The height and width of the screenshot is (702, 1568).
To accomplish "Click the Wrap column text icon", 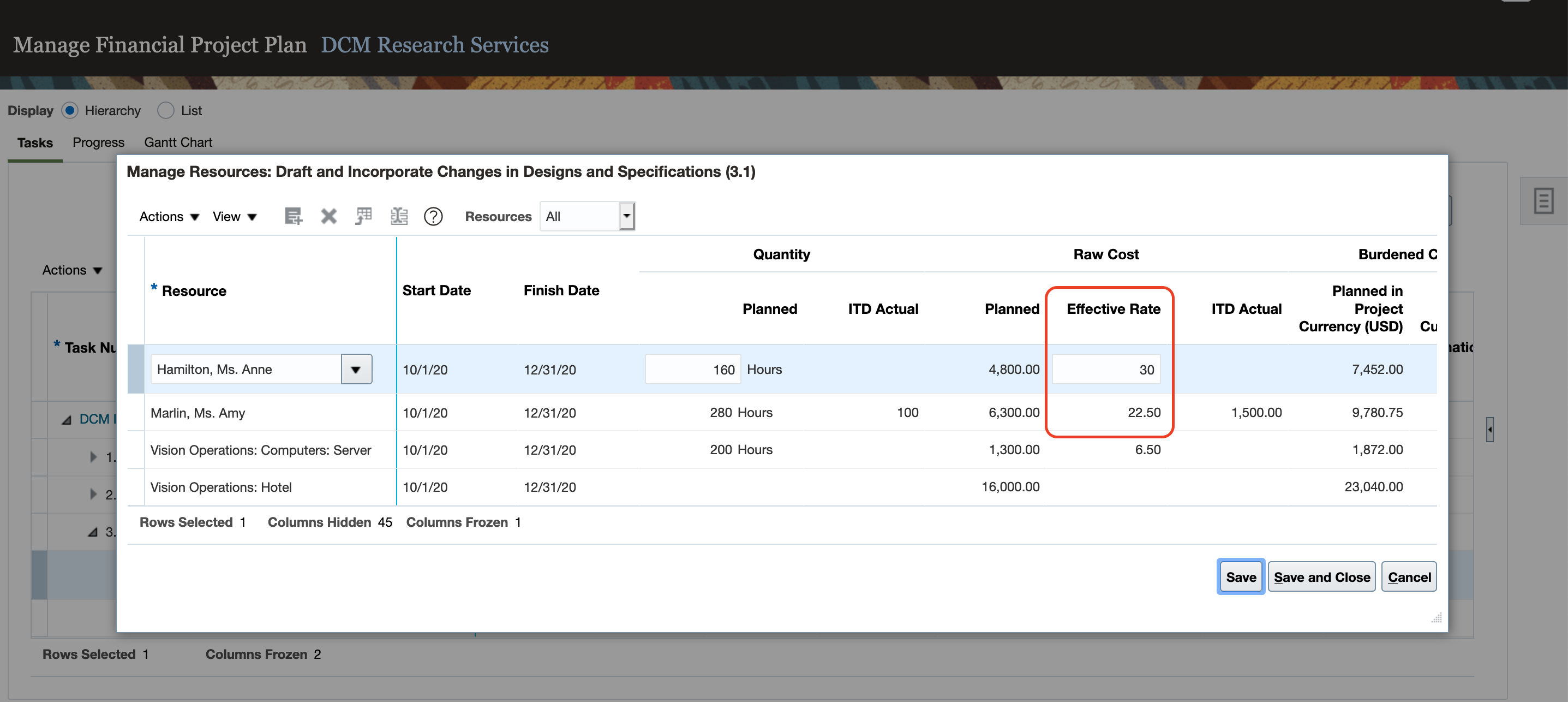I will click(x=399, y=216).
